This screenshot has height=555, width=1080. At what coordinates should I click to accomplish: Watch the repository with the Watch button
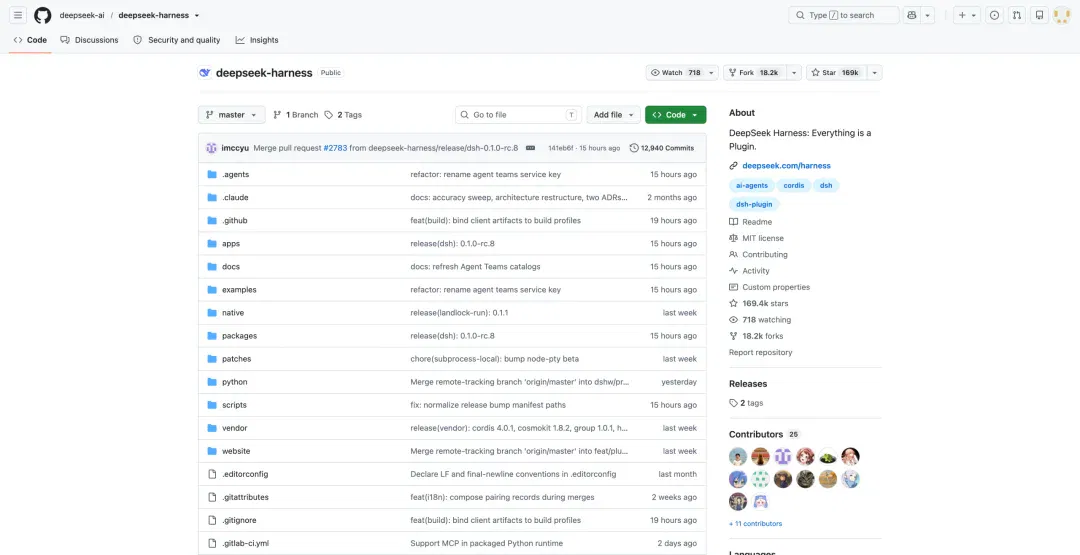(676, 72)
